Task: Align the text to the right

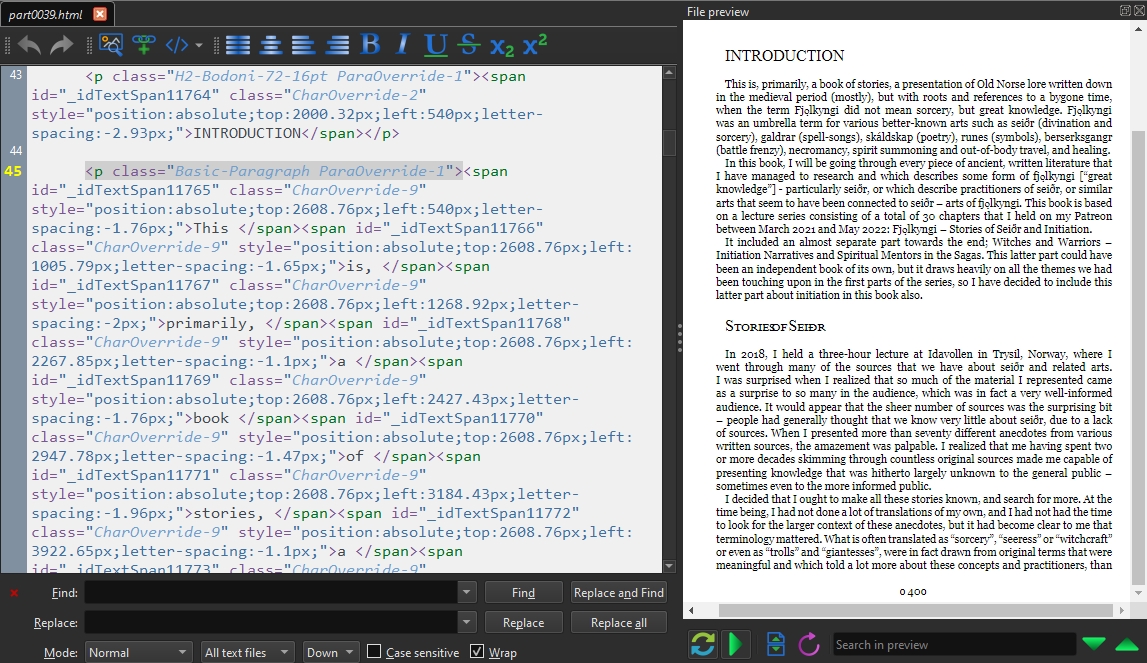Action: (x=336, y=45)
